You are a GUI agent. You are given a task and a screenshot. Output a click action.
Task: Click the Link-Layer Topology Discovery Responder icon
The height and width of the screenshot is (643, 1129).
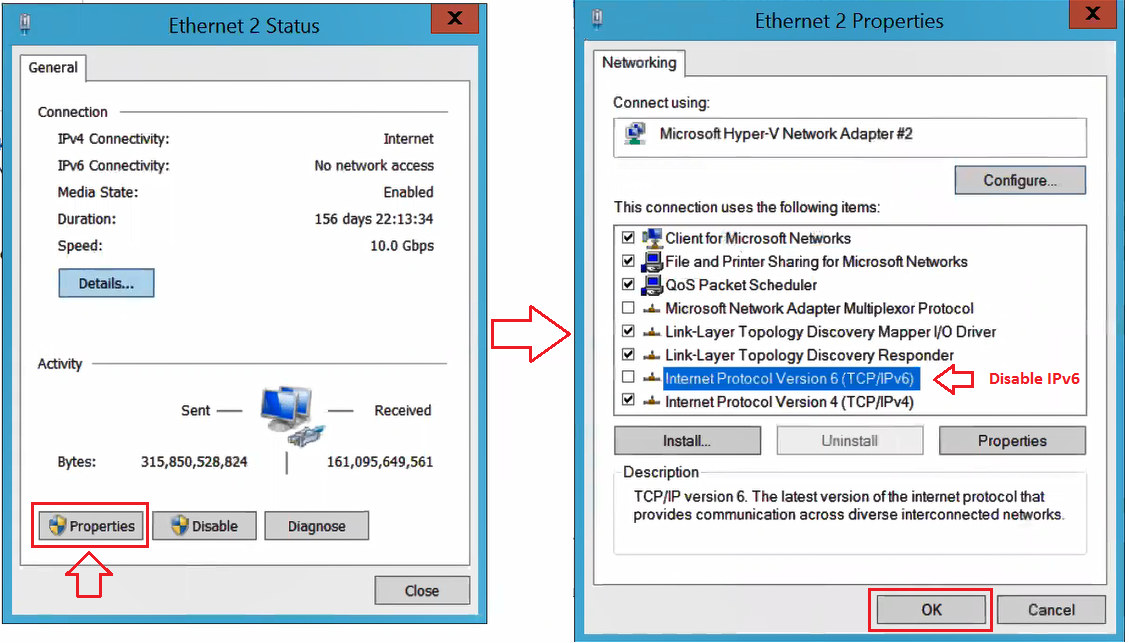pos(652,355)
